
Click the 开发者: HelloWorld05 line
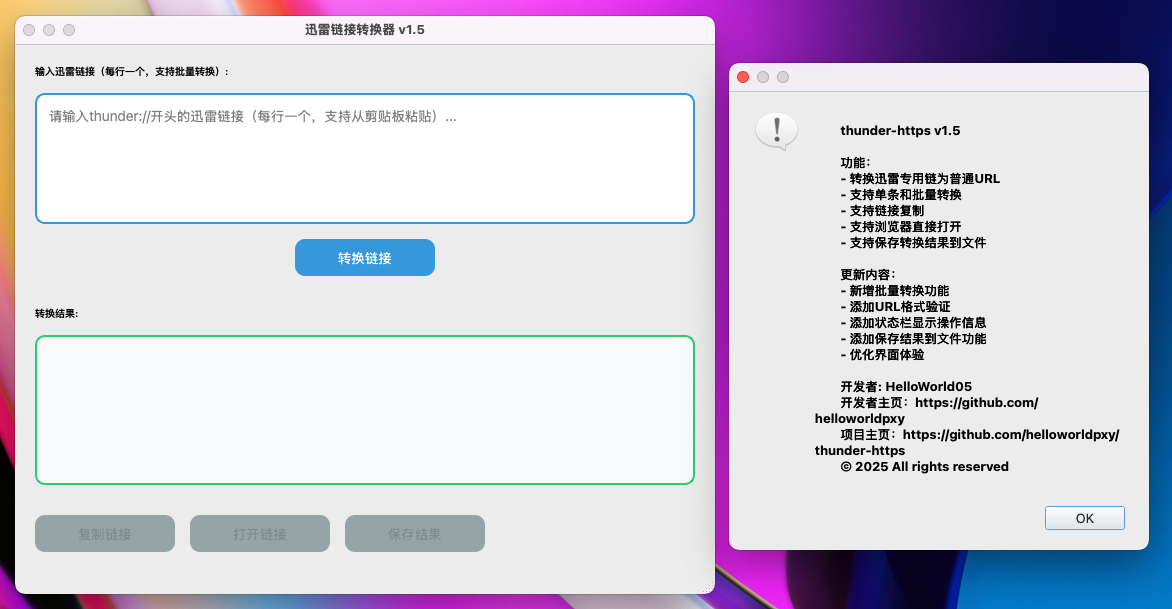coord(906,386)
